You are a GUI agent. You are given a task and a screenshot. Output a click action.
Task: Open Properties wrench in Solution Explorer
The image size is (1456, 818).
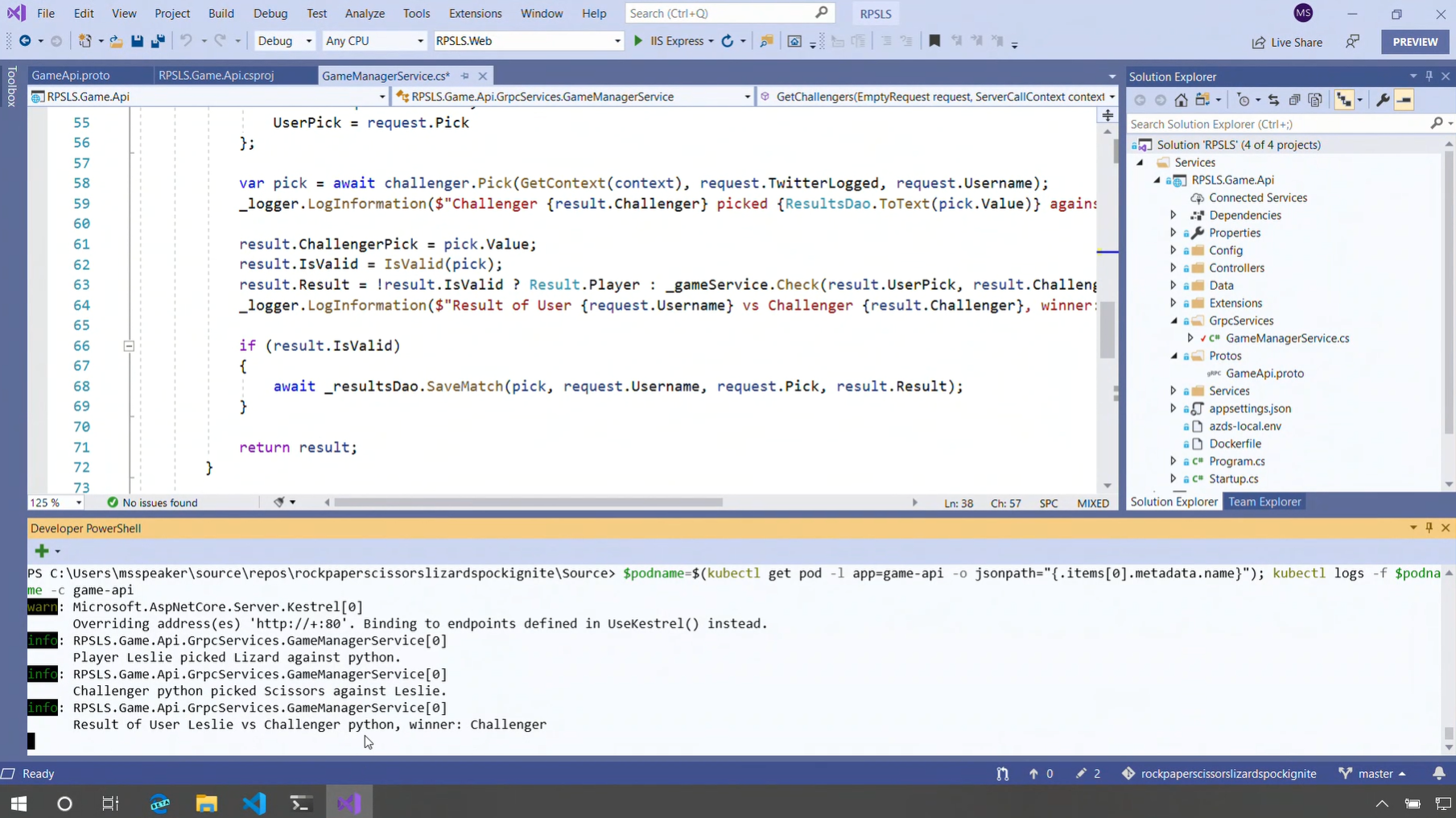(x=1383, y=100)
